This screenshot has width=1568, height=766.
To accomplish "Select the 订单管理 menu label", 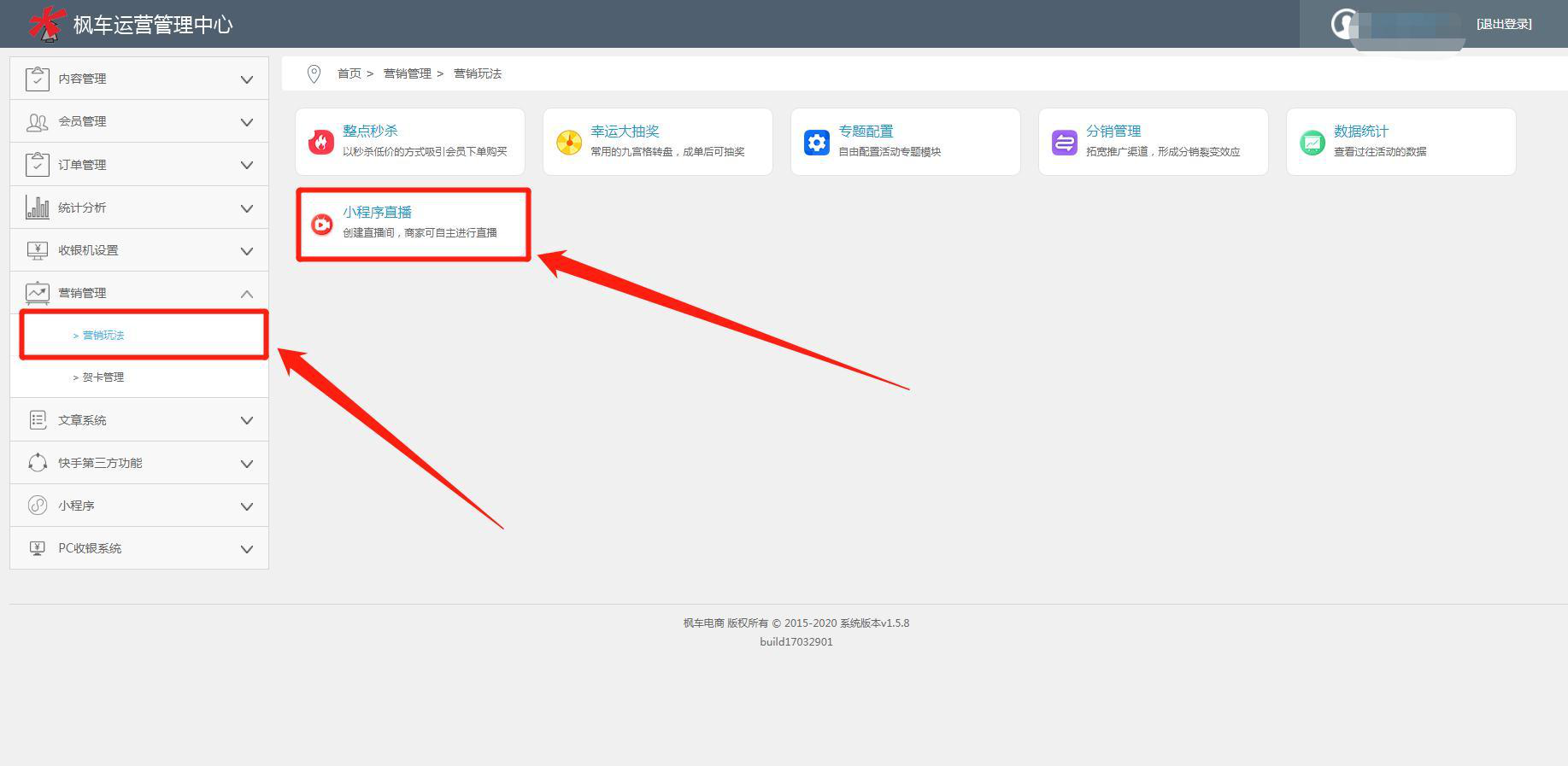I will 82,165.
